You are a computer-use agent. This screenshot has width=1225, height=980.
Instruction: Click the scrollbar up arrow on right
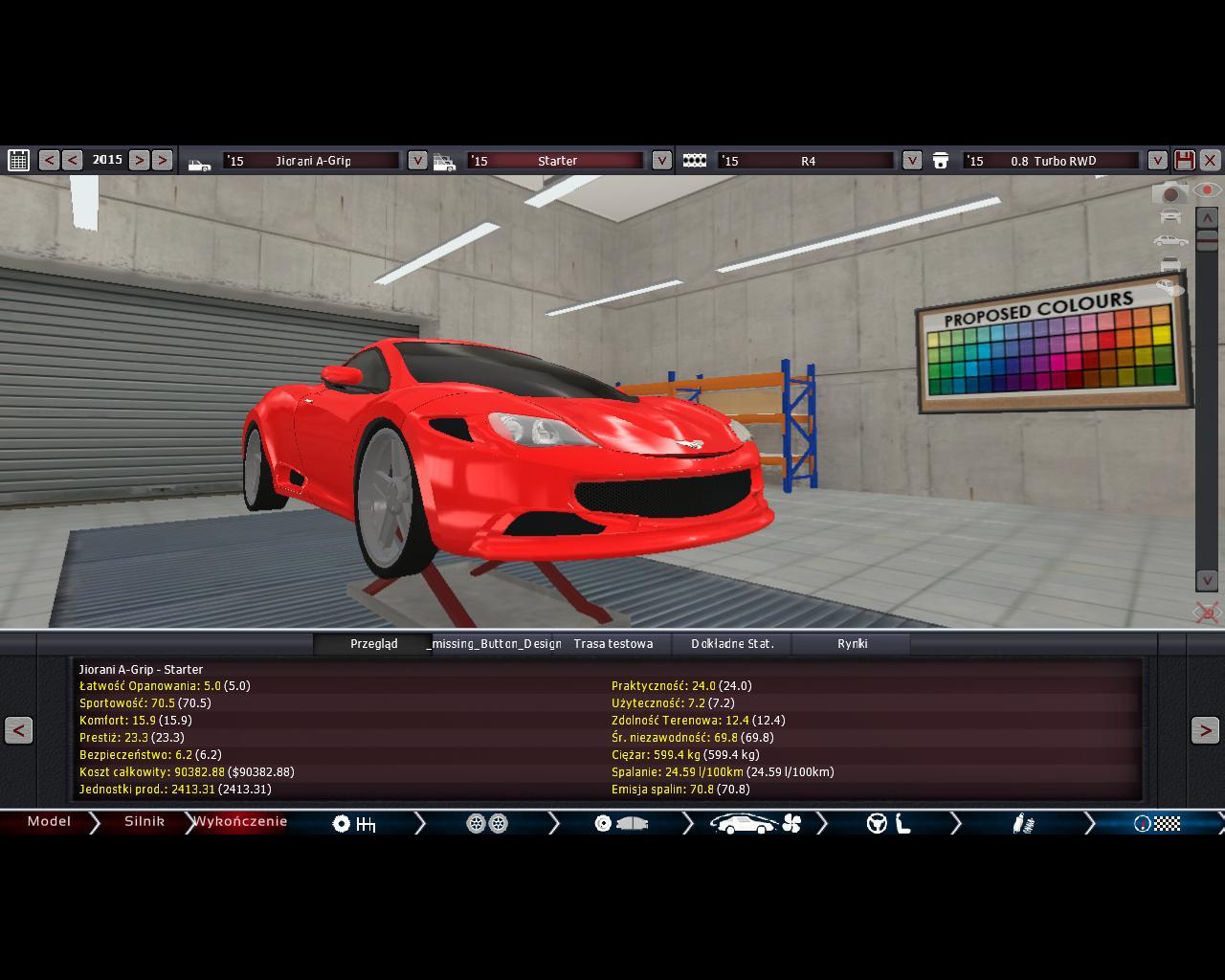[x=1207, y=218]
